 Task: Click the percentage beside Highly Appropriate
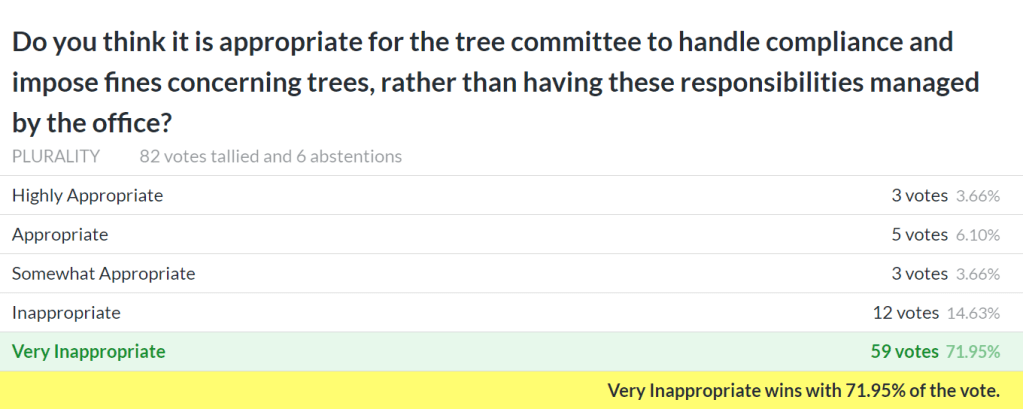pos(978,196)
